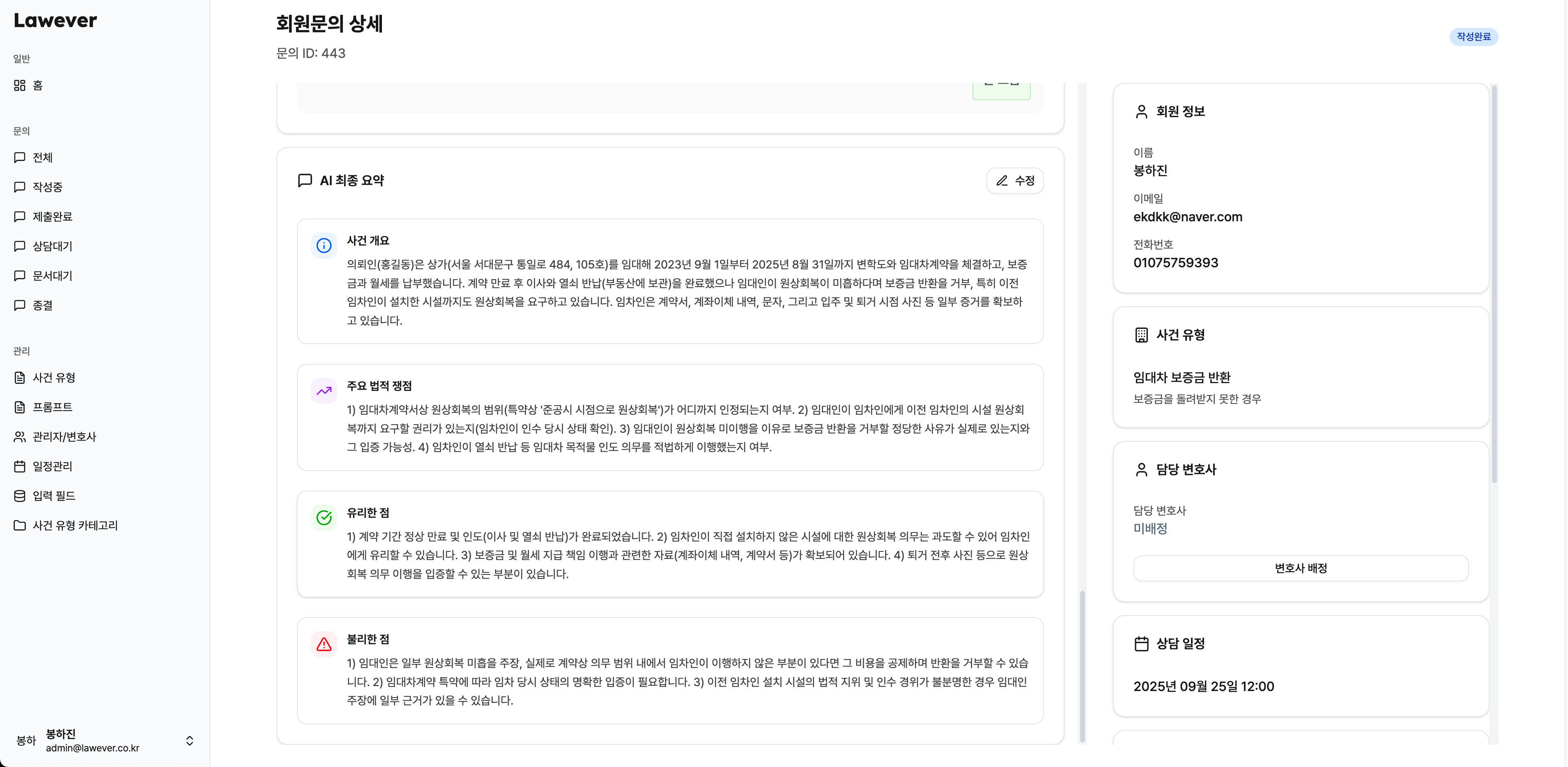Select the 관리자/변호사 people icon
This screenshot has width=1568, height=767.
coord(19,436)
